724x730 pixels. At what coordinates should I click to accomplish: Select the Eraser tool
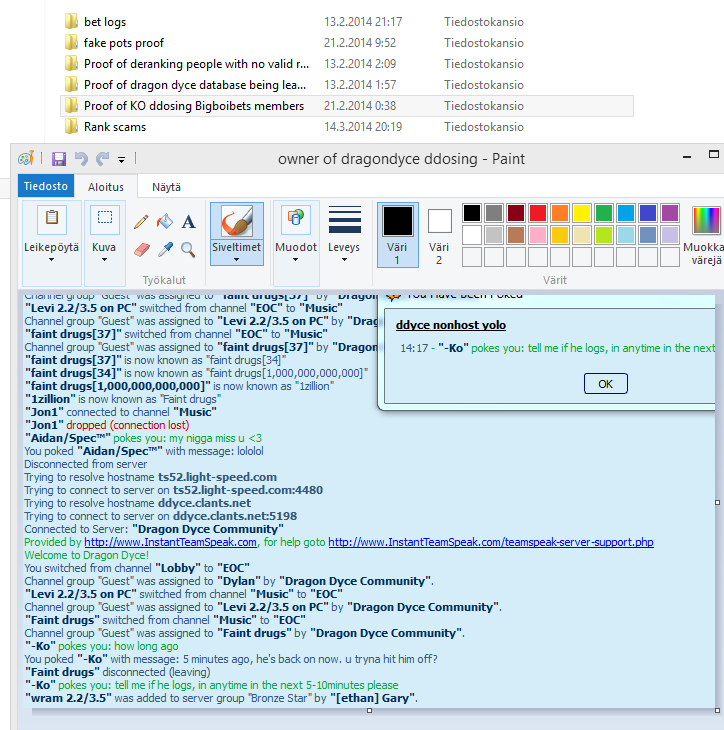pyautogui.click(x=142, y=250)
